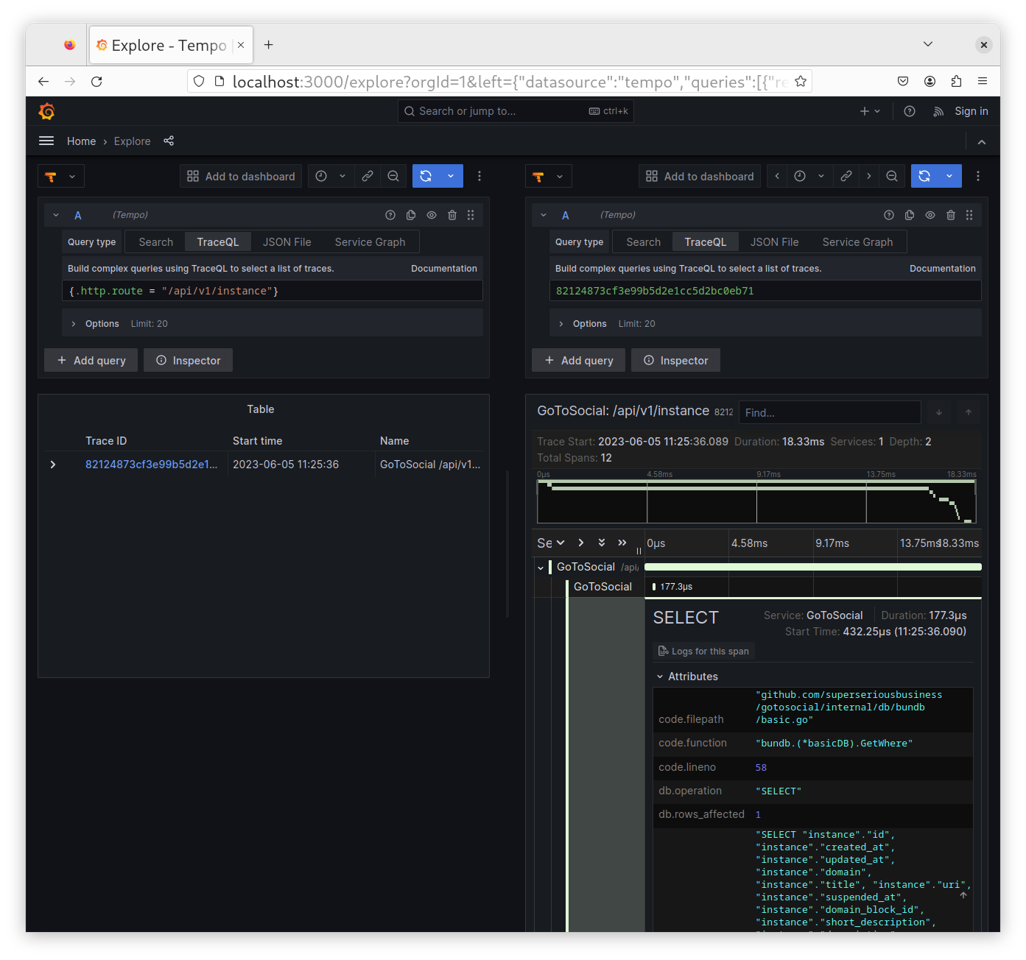The image size is (1026, 960).
Task: Click the Add query button
Action: pyautogui.click(x=90, y=360)
